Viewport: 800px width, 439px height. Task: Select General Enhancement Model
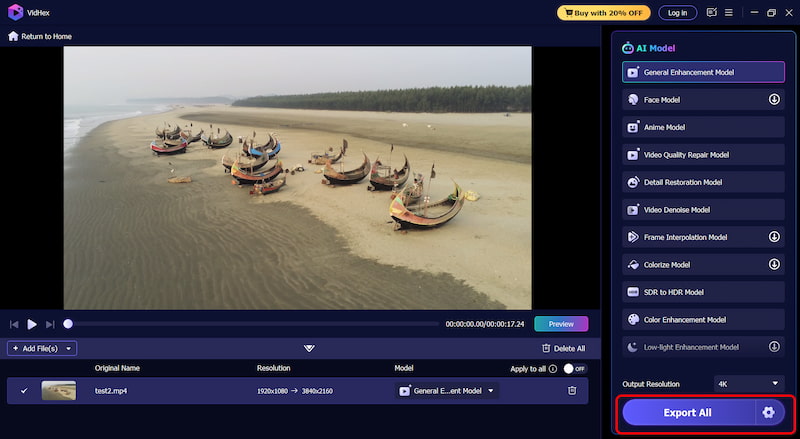pyautogui.click(x=703, y=72)
